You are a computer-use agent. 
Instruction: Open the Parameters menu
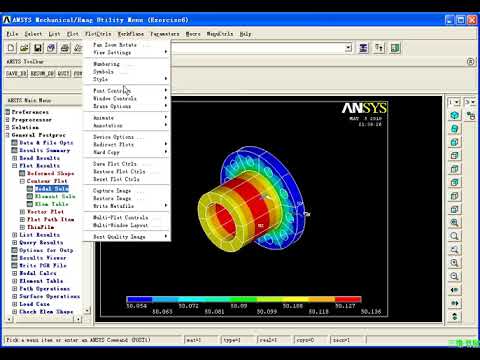click(165, 34)
